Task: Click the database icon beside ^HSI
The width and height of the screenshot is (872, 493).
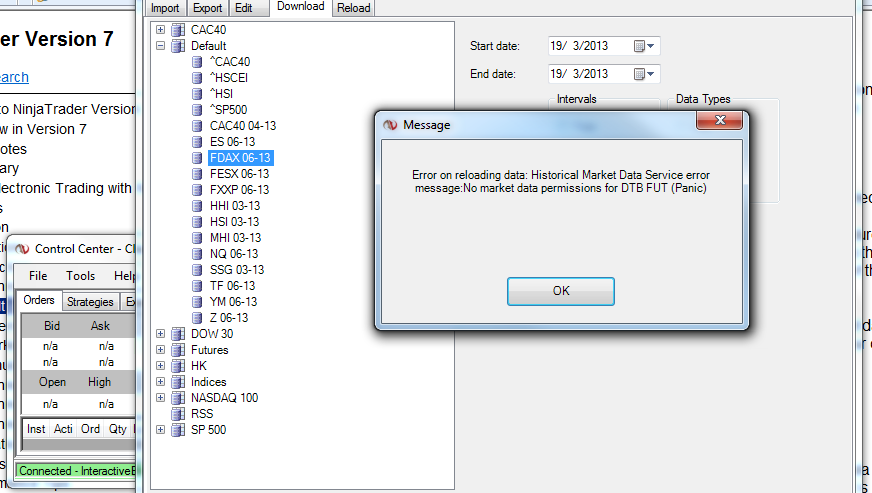Action: click(x=197, y=94)
